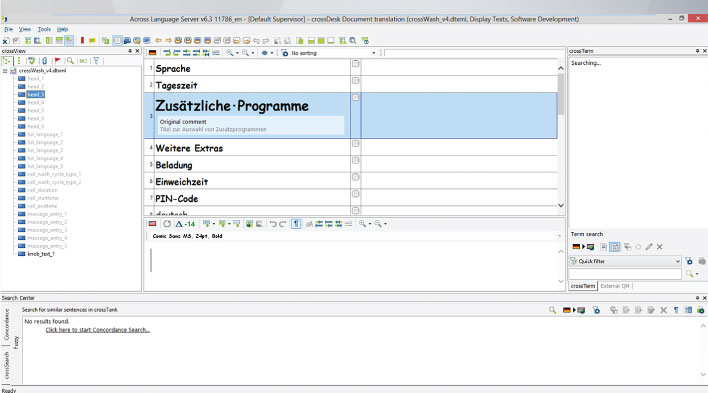Click the US flag icon in target editor toolbar
This screenshot has height=393, width=708.
[x=153, y=224]
